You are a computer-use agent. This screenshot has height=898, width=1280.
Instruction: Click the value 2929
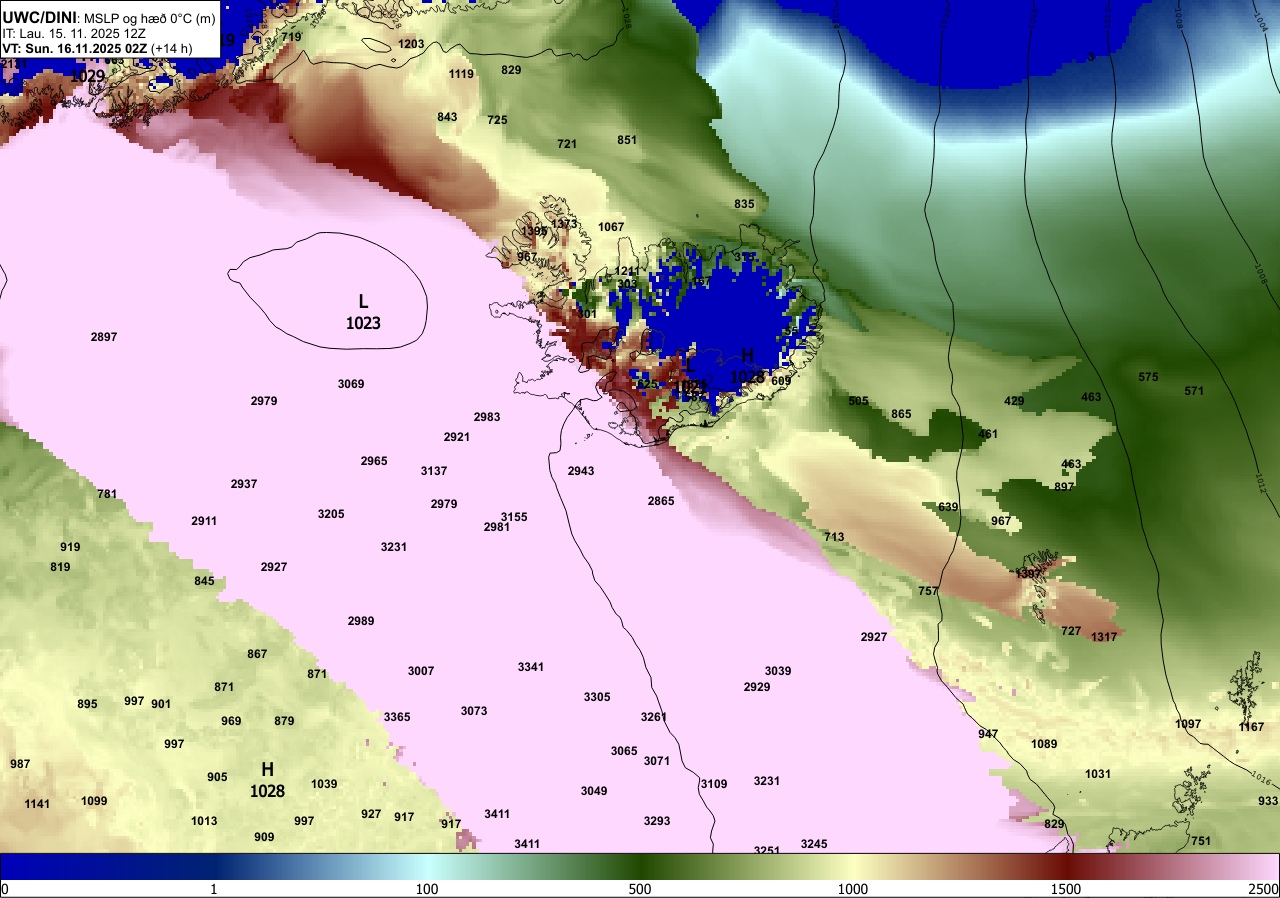point(757,687)
